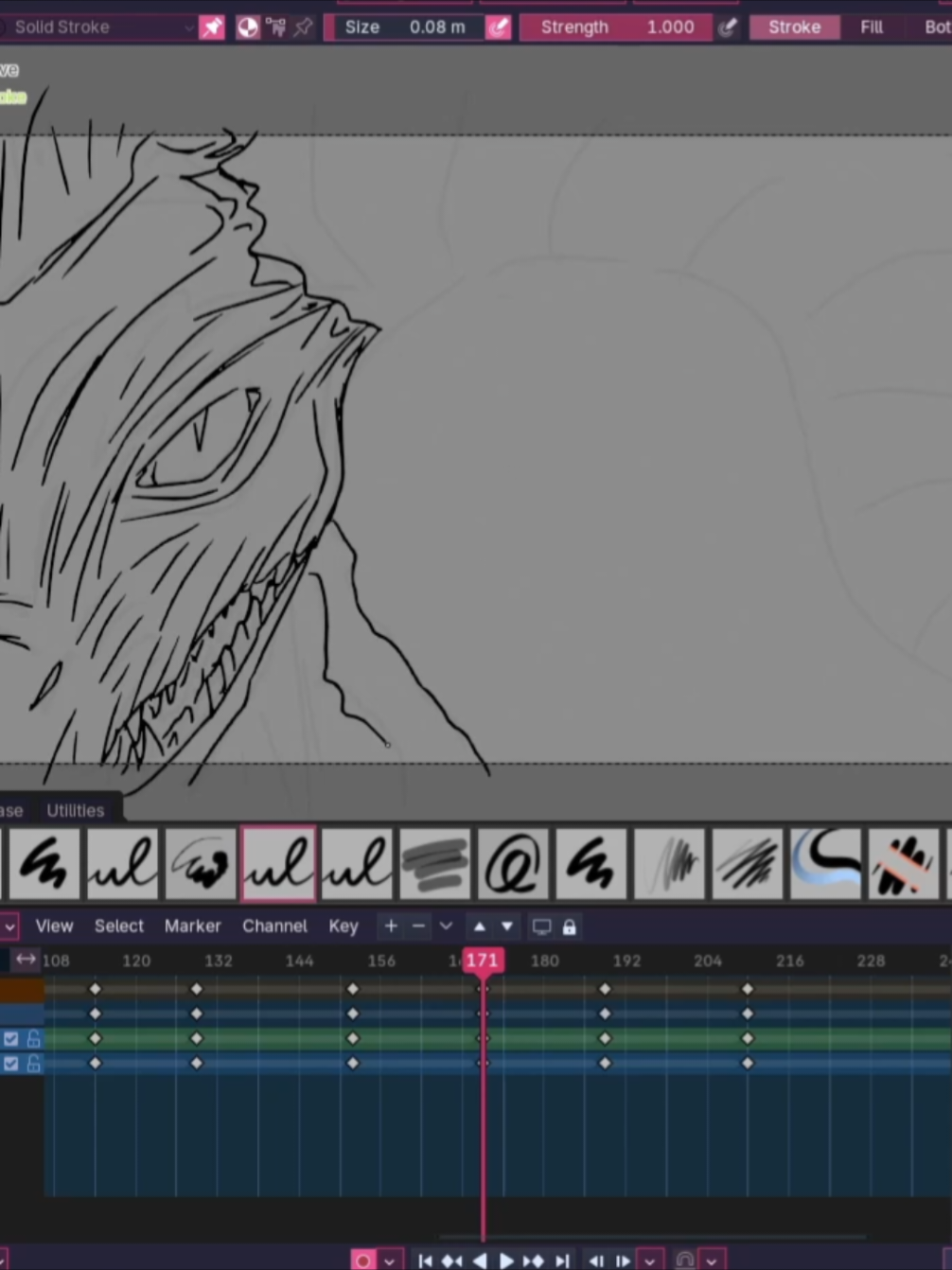The width and height of the screenshot is (952, 1270).
Task: Open the Key menu in dope sheet
Action: (344, 926)
